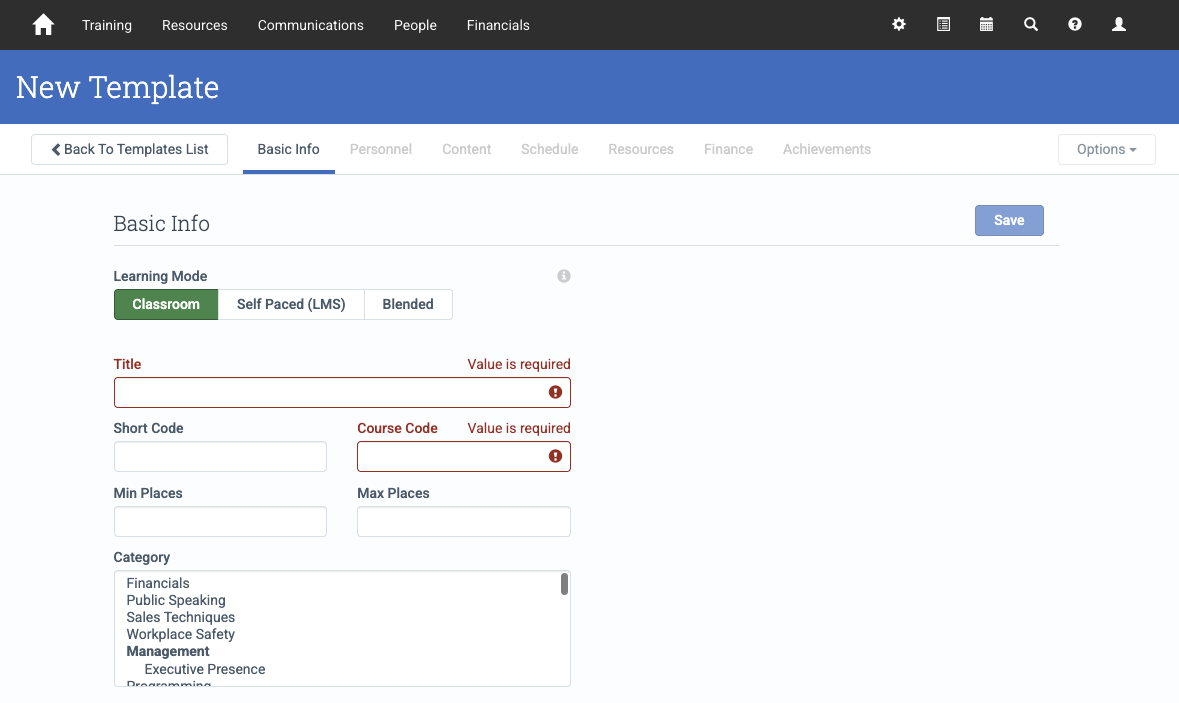Open the Communications menu

click(x=311, y=25)
